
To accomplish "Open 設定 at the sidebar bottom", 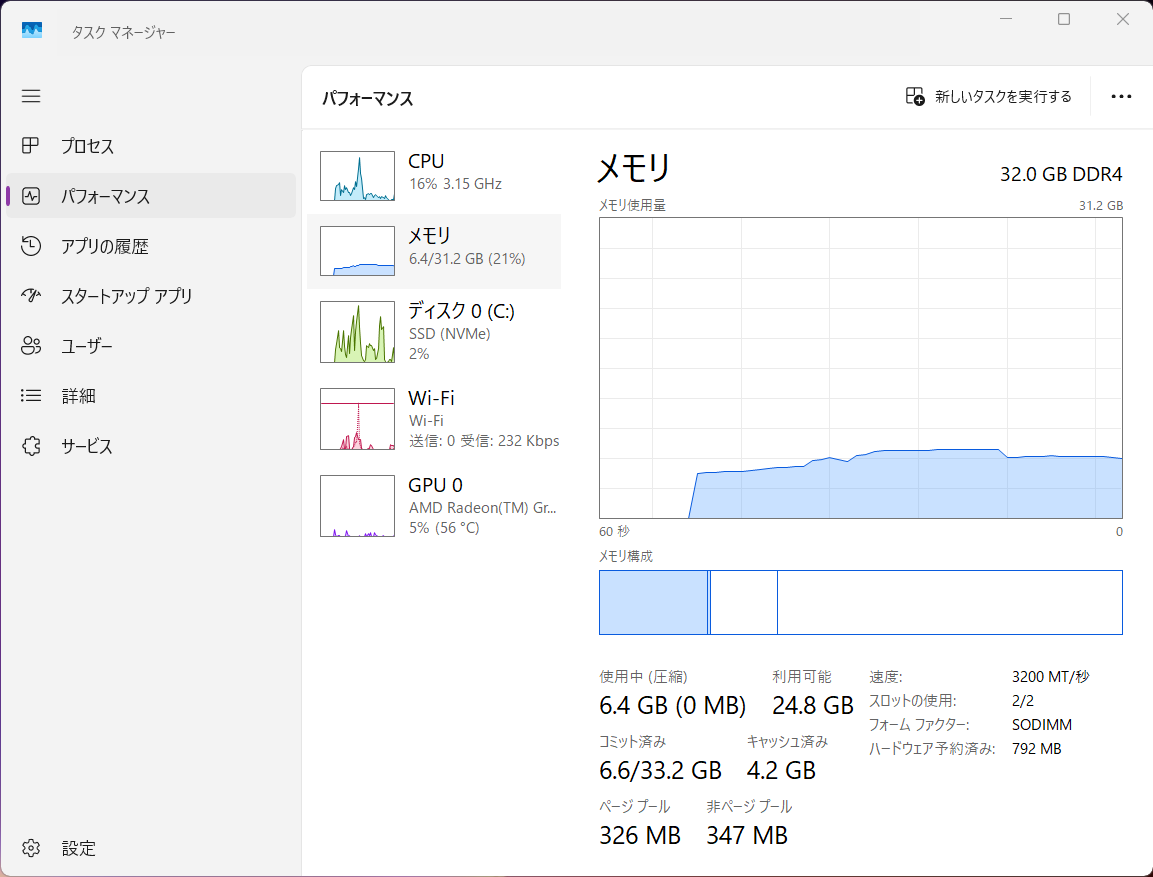I will point(151,848).
